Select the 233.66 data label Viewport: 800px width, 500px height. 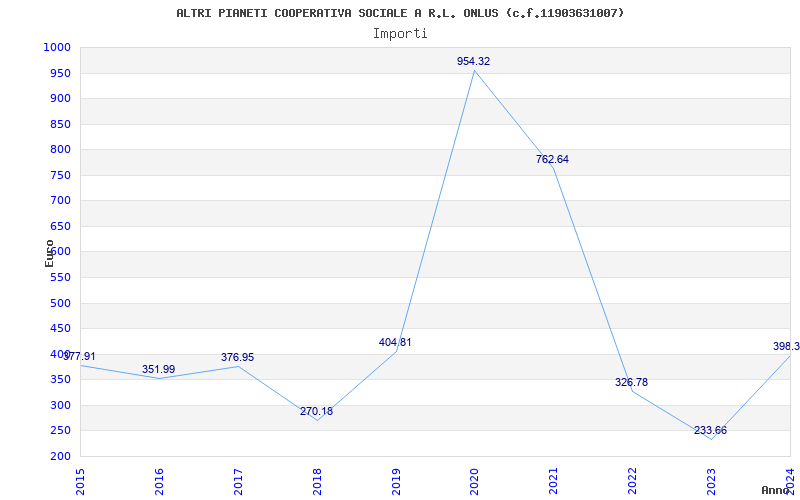(x=710, y=430)
